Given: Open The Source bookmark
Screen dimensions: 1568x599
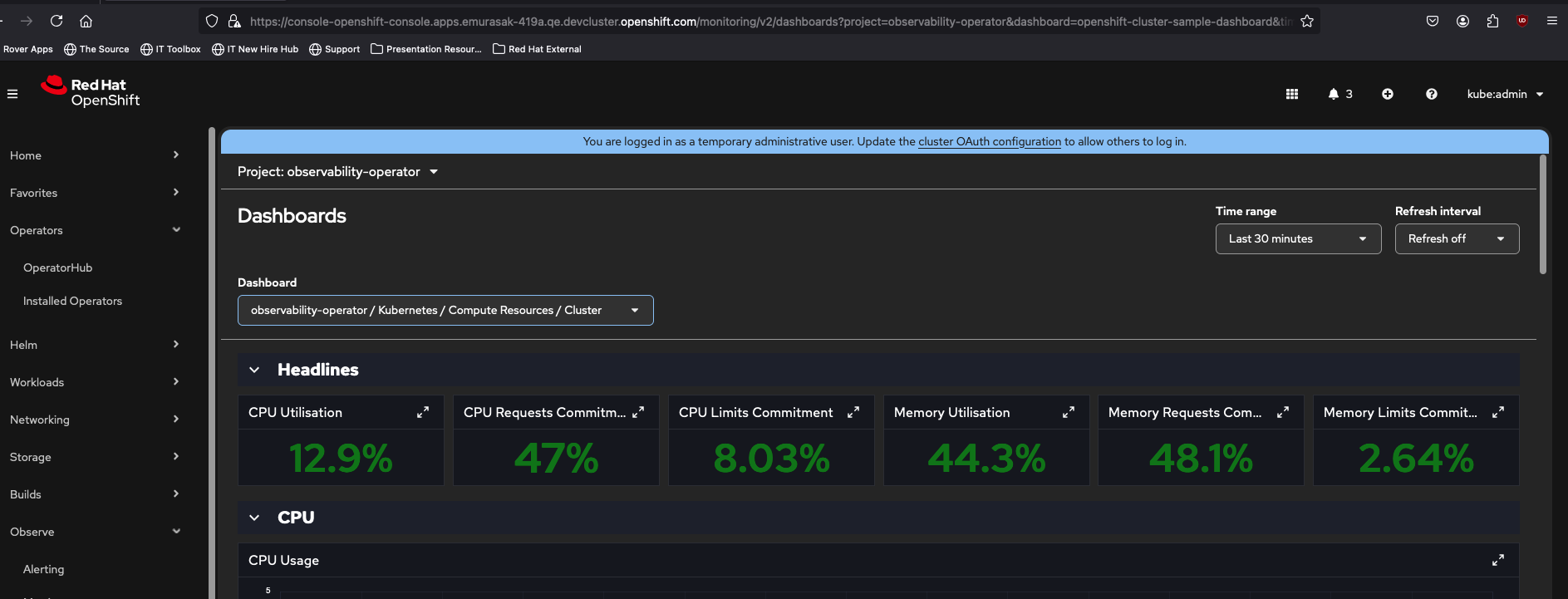Looking at the screenshot, I should 96,49.
